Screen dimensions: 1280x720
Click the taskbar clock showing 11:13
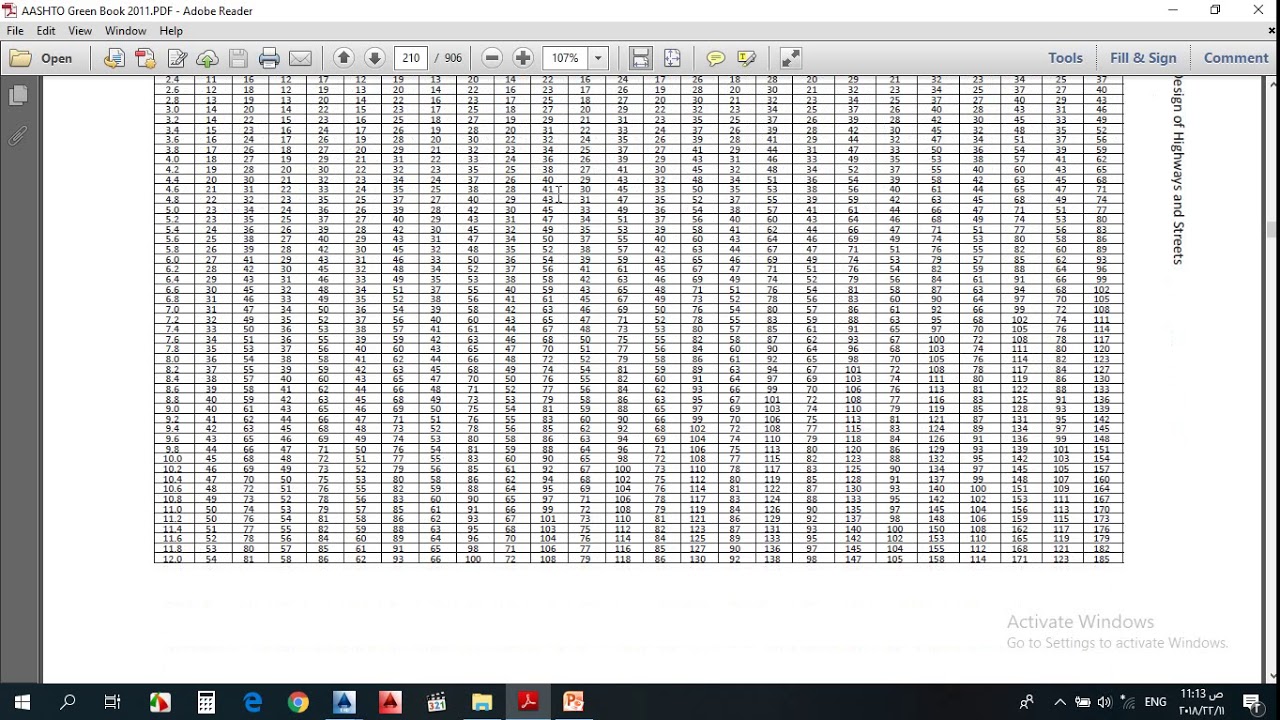pos(1202,702)
